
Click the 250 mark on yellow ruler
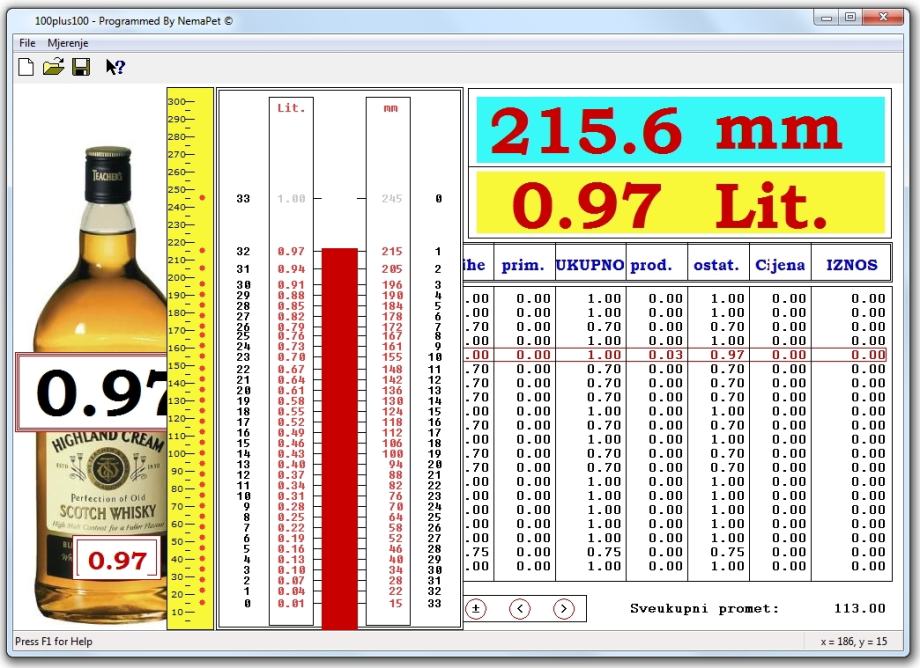point(180,190)
